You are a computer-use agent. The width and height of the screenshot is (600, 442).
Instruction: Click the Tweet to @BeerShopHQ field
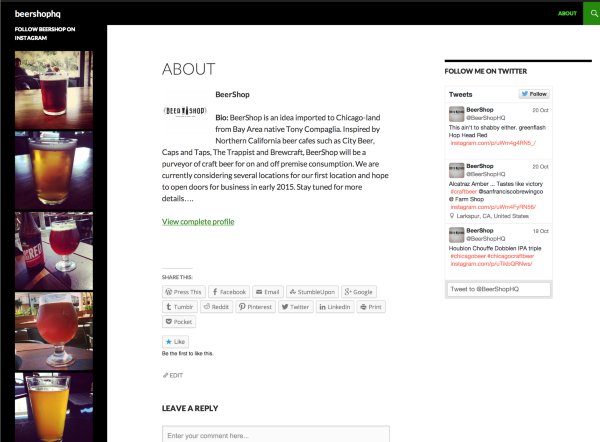(x=498, y=288)
